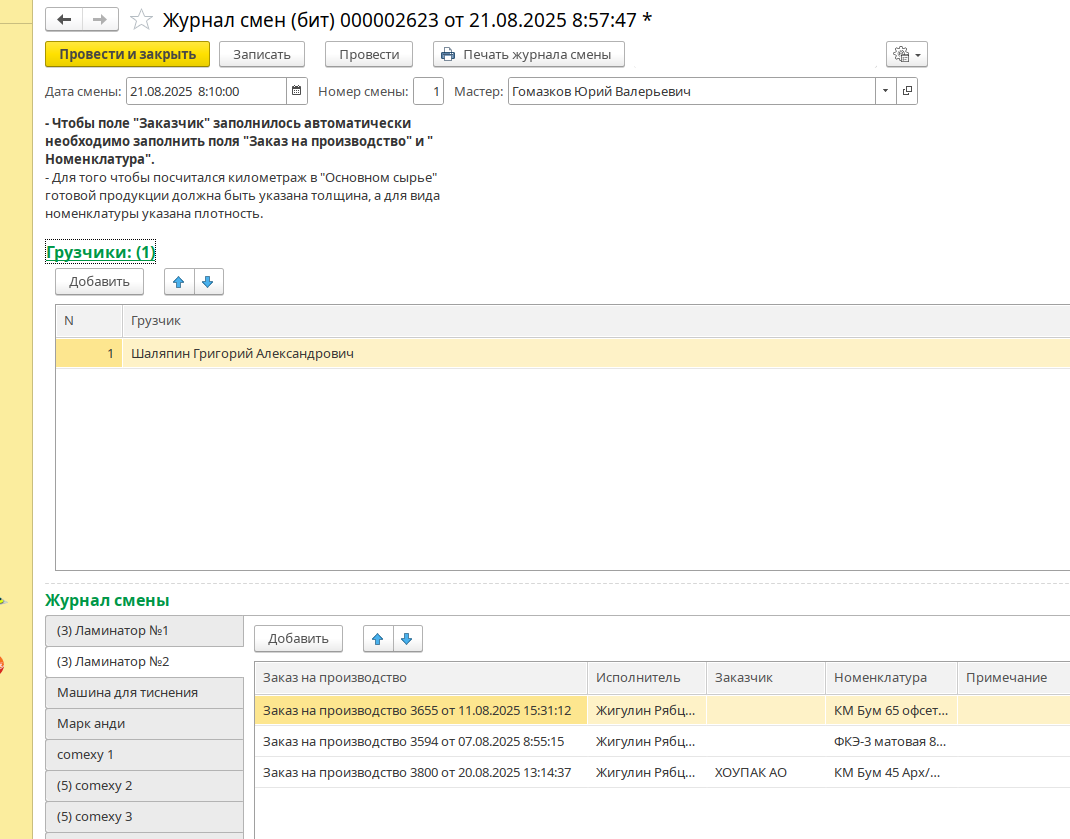1070x839 pixels.
Task: Move loader row up in Грузчики list
Action: click(179, 282)
